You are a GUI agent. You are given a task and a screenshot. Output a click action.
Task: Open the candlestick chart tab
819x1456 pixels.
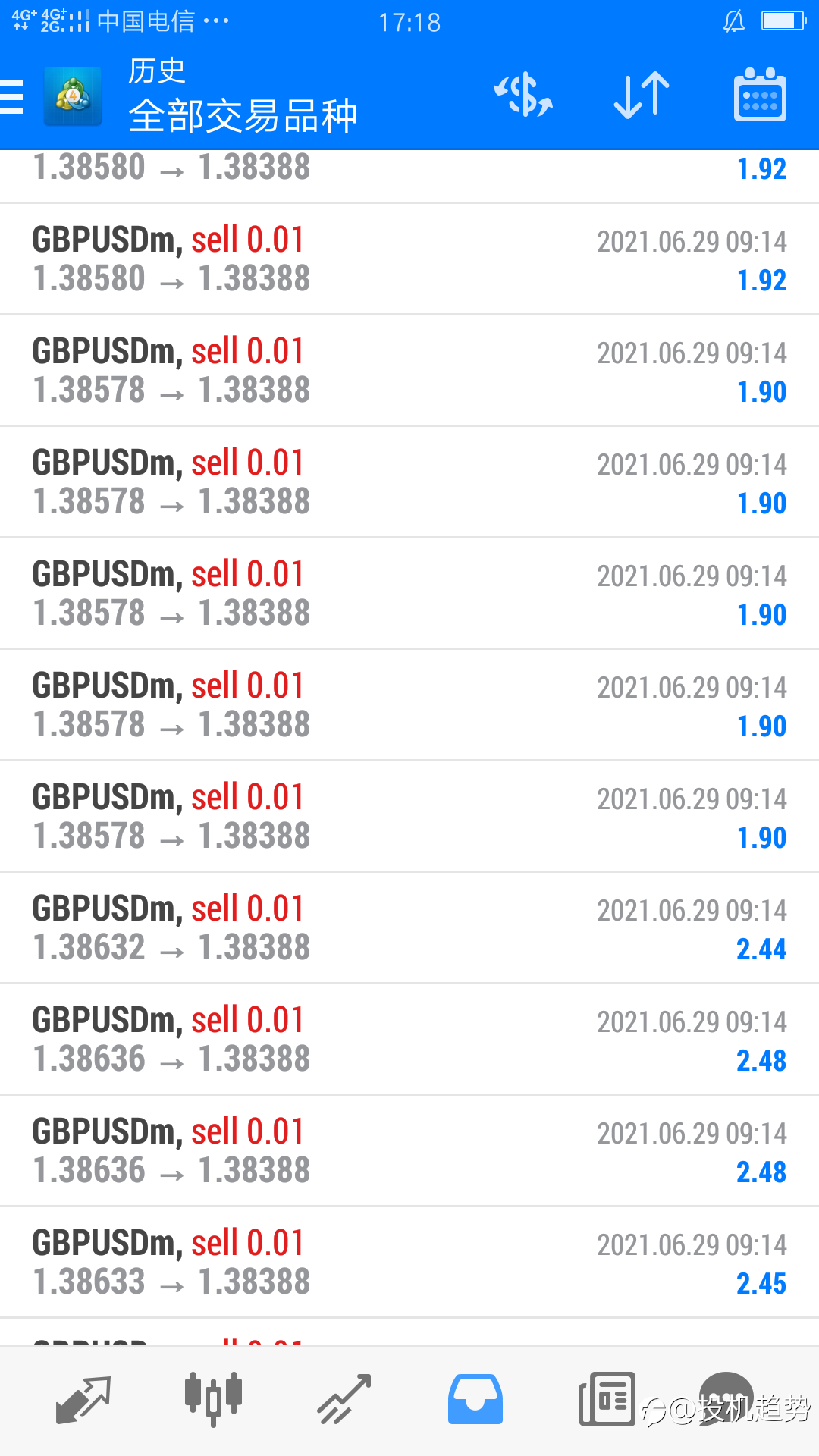tap(213, 1399)
